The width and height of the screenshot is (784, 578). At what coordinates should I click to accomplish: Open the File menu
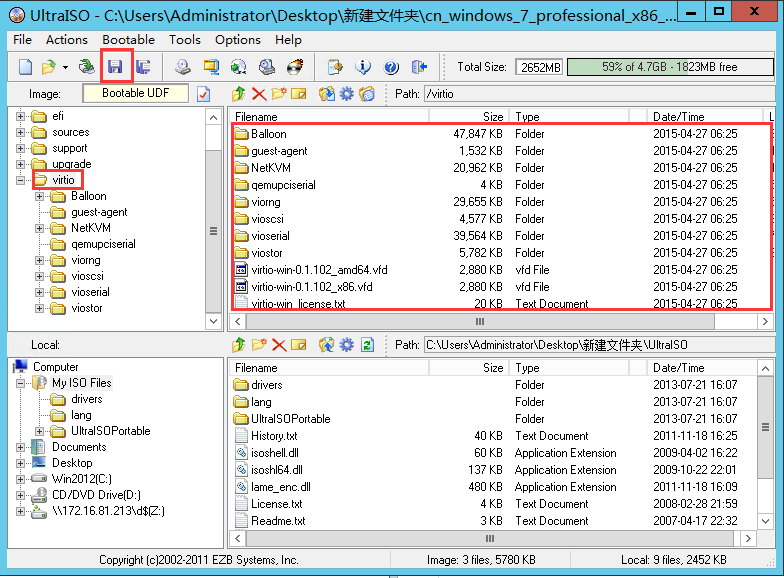[22, 40]
